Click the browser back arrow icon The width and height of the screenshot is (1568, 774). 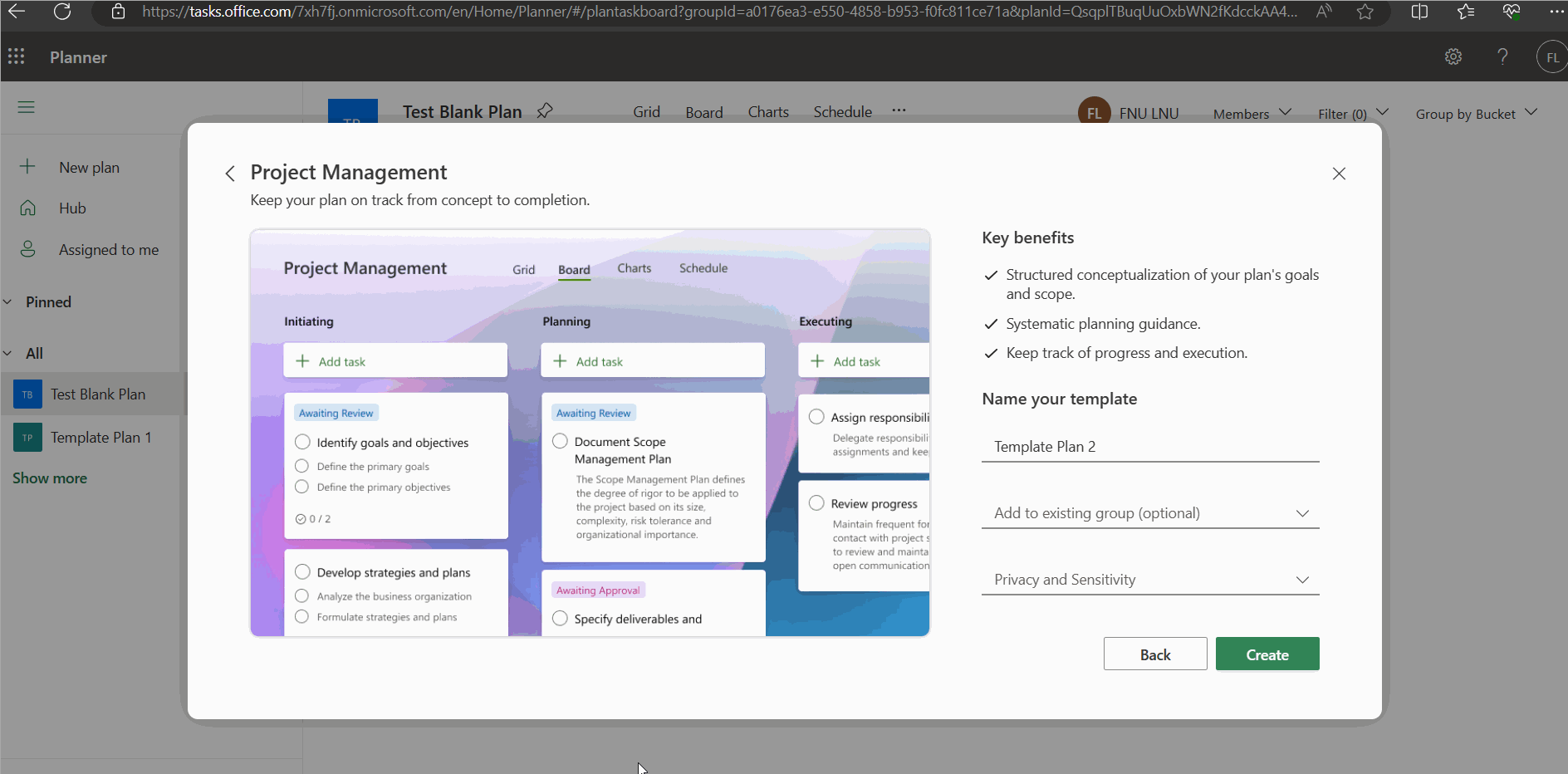17,12
